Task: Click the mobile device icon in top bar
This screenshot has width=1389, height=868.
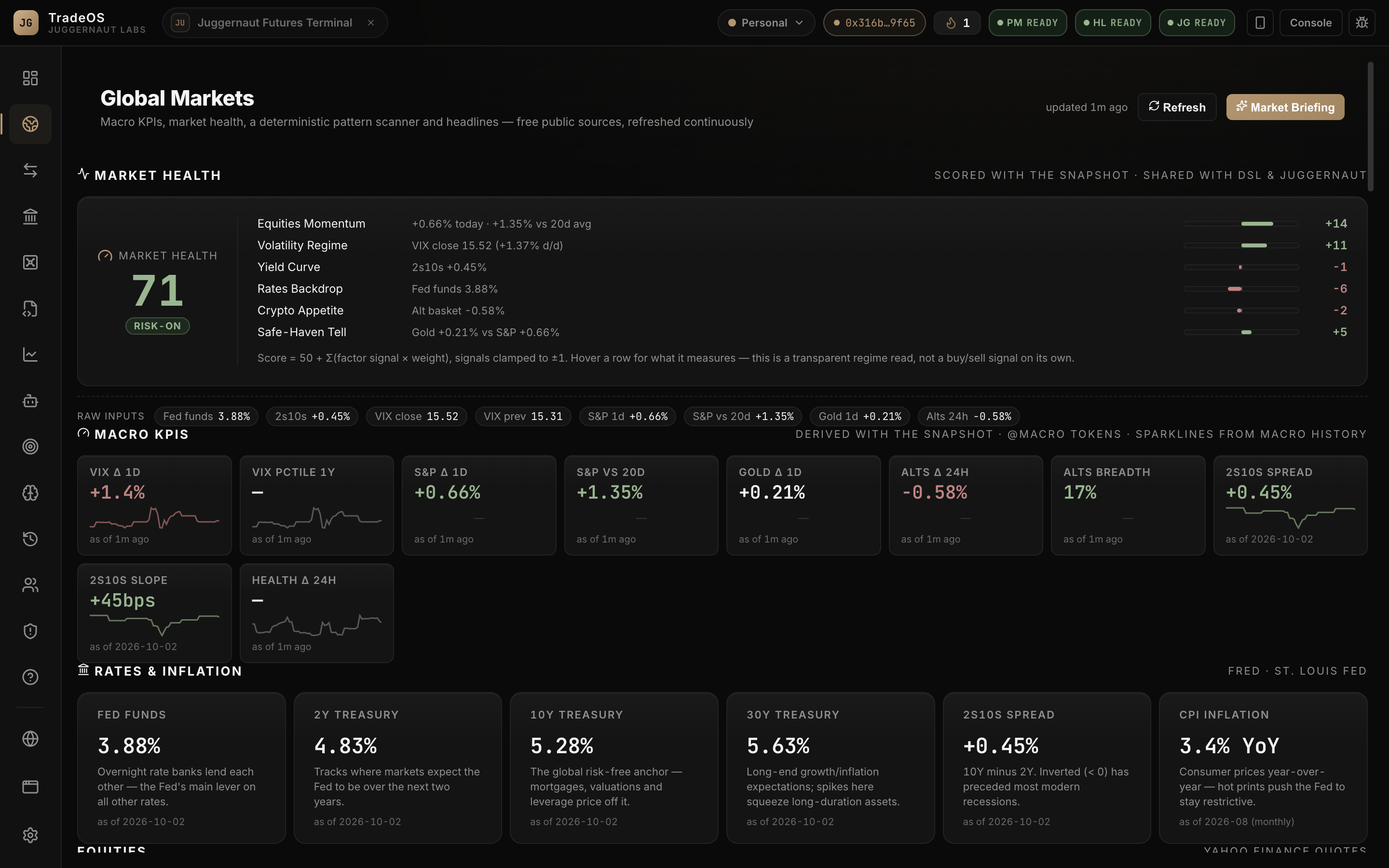Action: [1260, 23]
